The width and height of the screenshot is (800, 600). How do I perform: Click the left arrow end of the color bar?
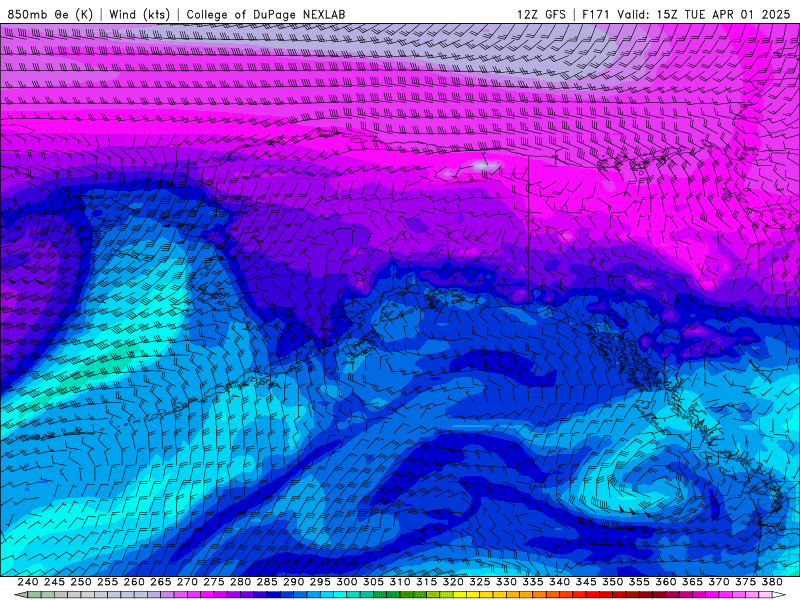(x=20, y=595)
